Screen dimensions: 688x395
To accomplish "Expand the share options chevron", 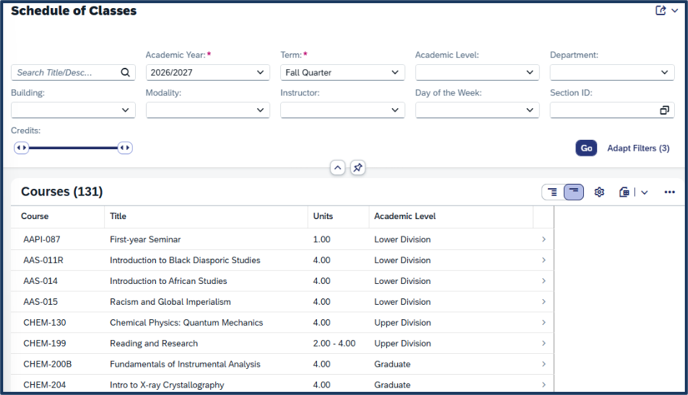I will tap(675, 11).
